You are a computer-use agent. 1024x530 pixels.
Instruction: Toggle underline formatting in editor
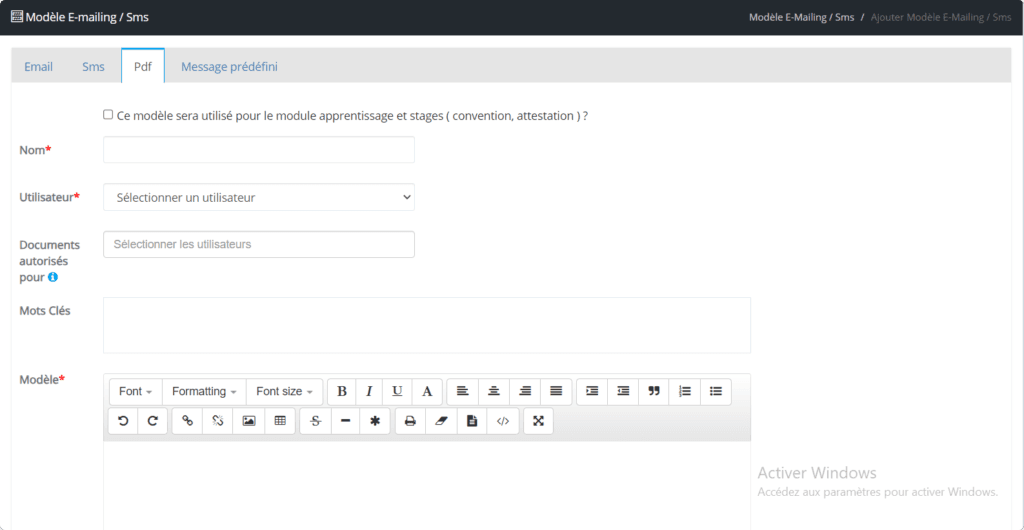(397, 392)
